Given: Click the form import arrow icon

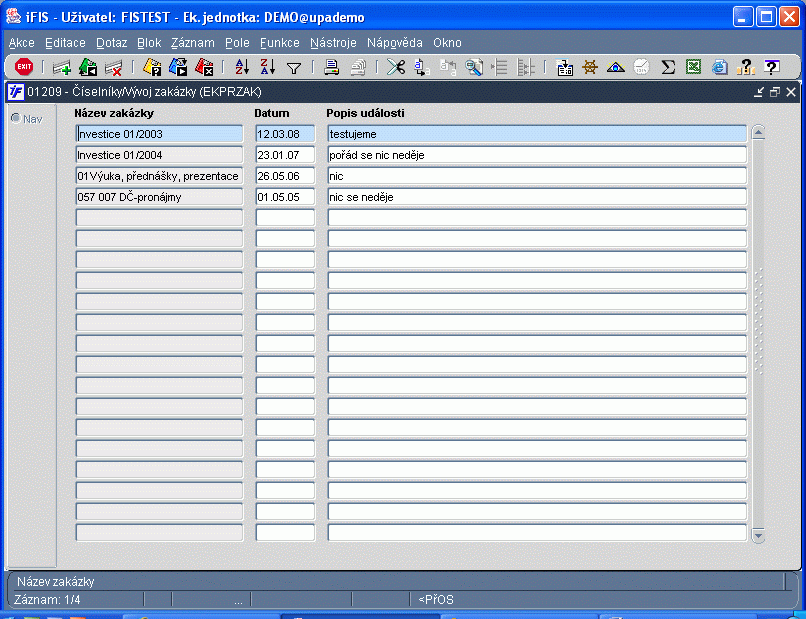Looking at the screenshot, I should 565,67.
